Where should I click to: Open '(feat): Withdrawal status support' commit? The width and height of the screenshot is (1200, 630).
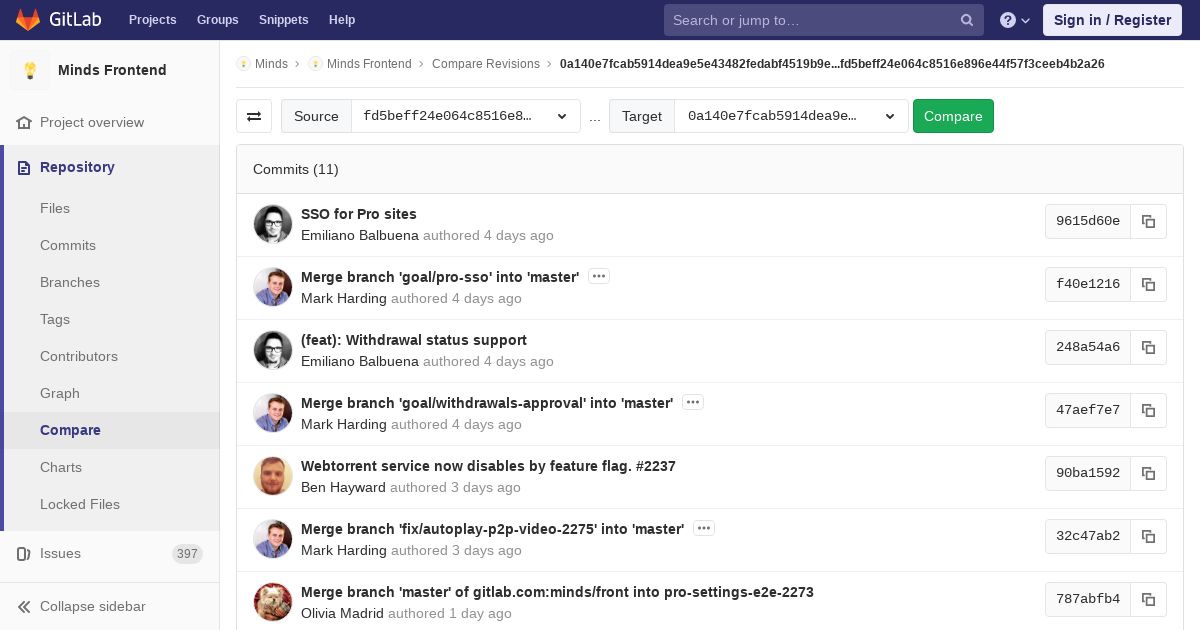(414, 340)
